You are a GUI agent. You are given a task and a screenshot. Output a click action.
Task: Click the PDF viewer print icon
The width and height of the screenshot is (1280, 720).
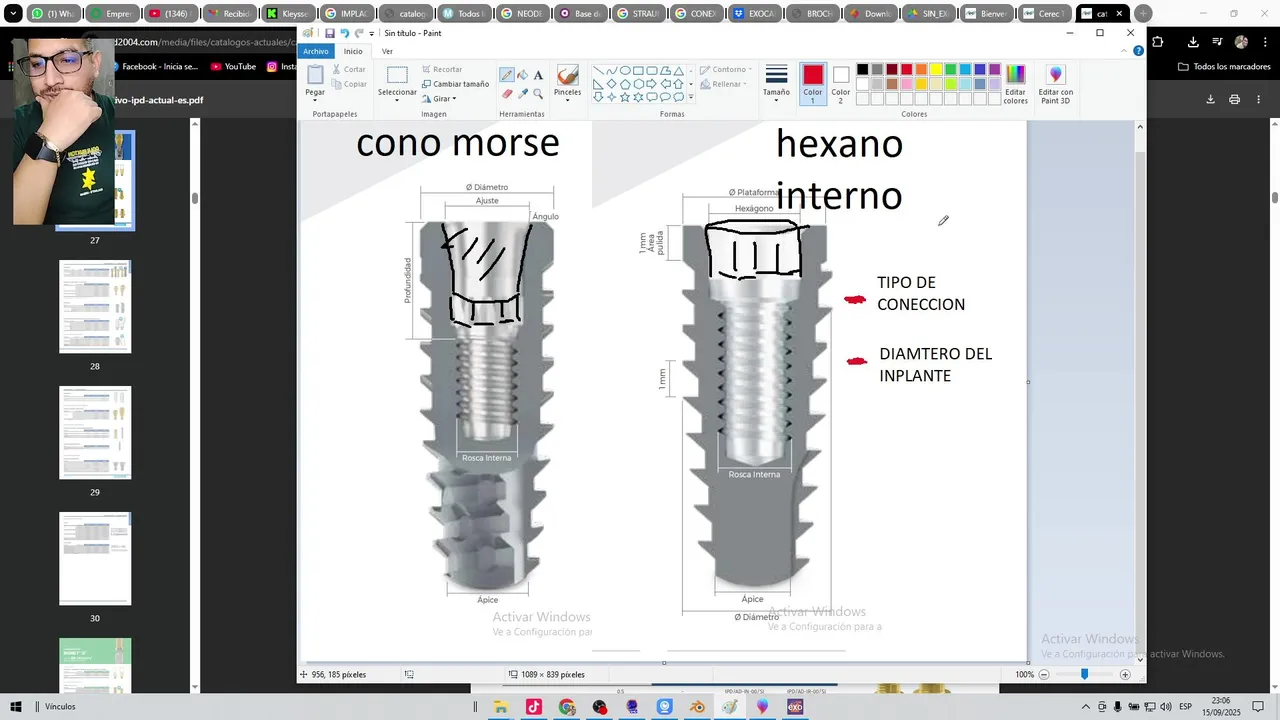pos(1235,100)
